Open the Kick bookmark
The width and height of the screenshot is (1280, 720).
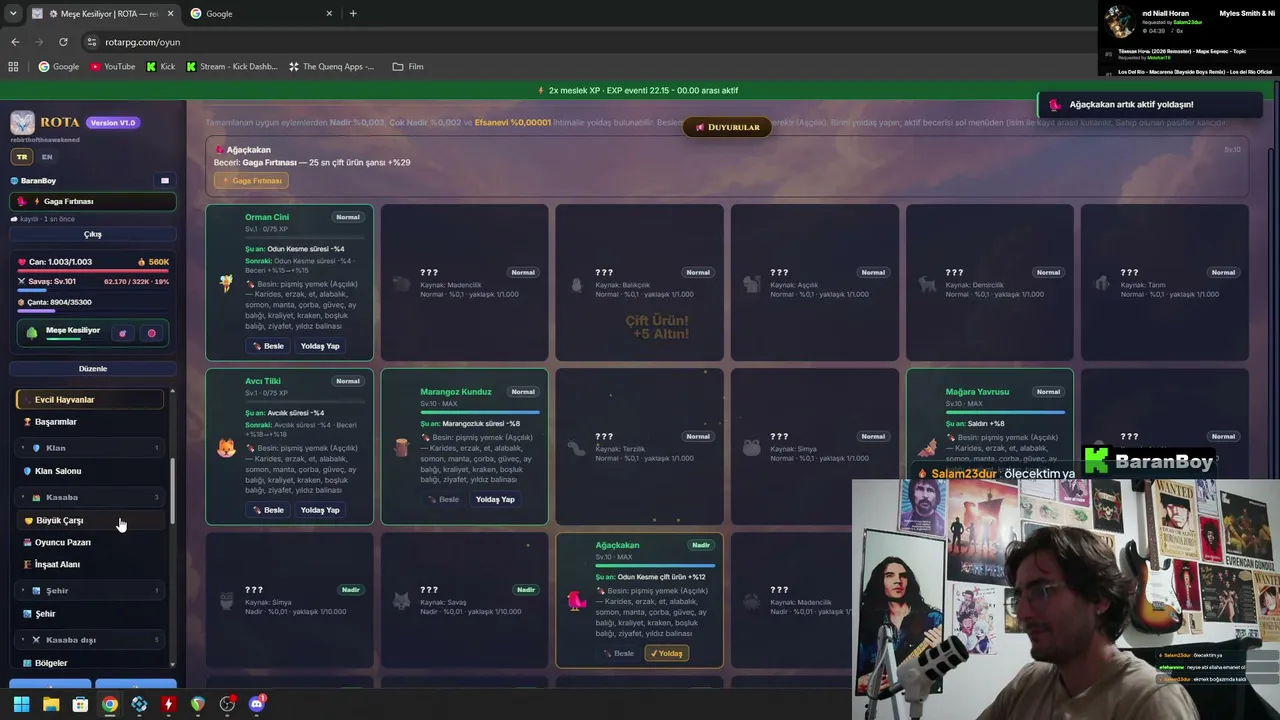(160, 67)
